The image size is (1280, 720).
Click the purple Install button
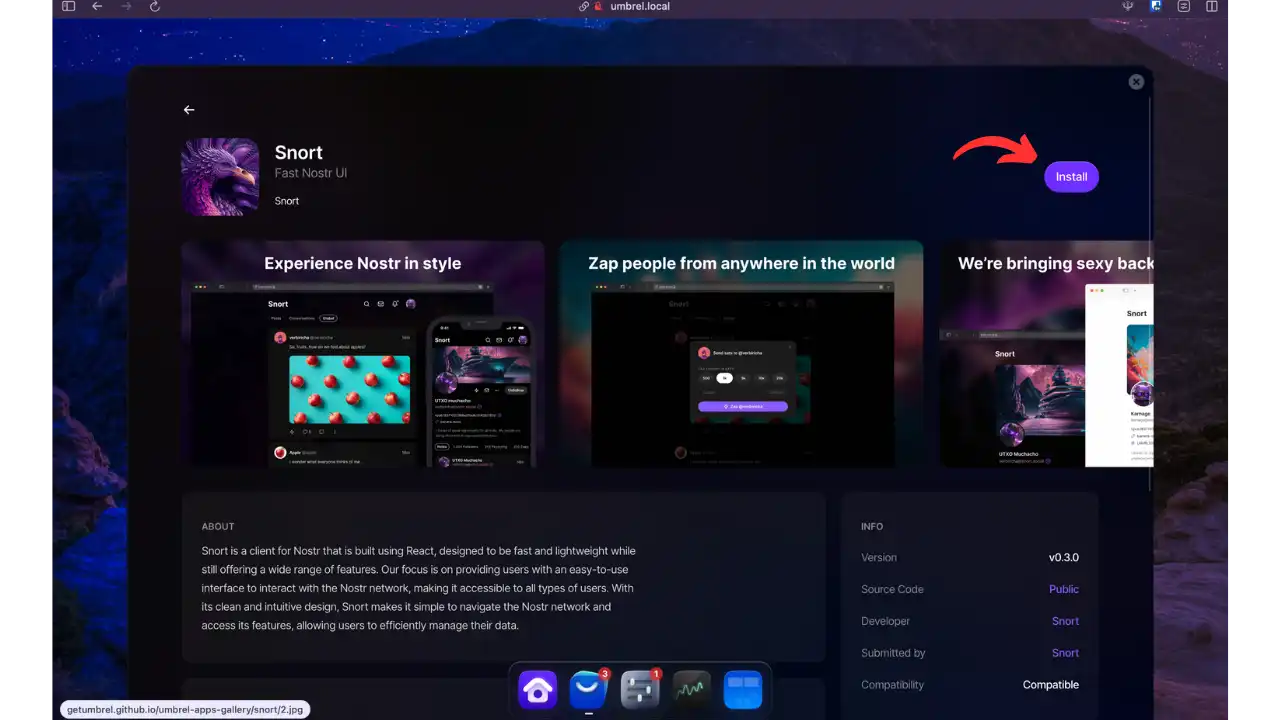click(1071, 177)
